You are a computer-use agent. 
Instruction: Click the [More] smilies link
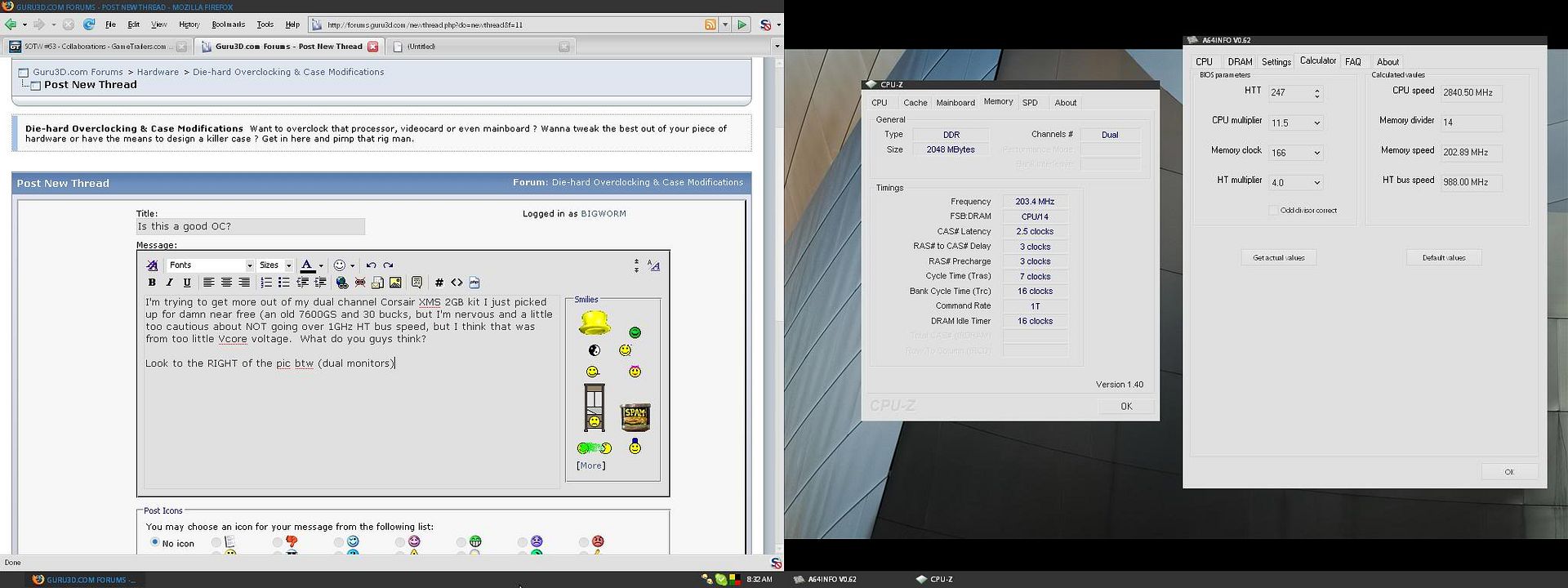590,465
